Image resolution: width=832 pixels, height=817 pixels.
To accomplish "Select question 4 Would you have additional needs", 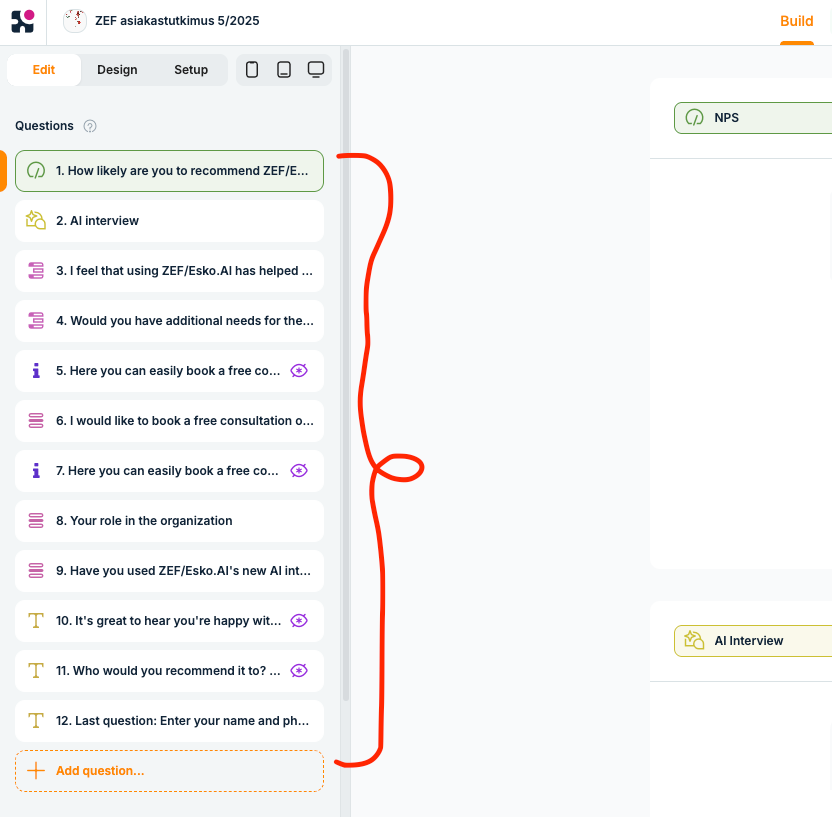I will click(x=169, y=321).
